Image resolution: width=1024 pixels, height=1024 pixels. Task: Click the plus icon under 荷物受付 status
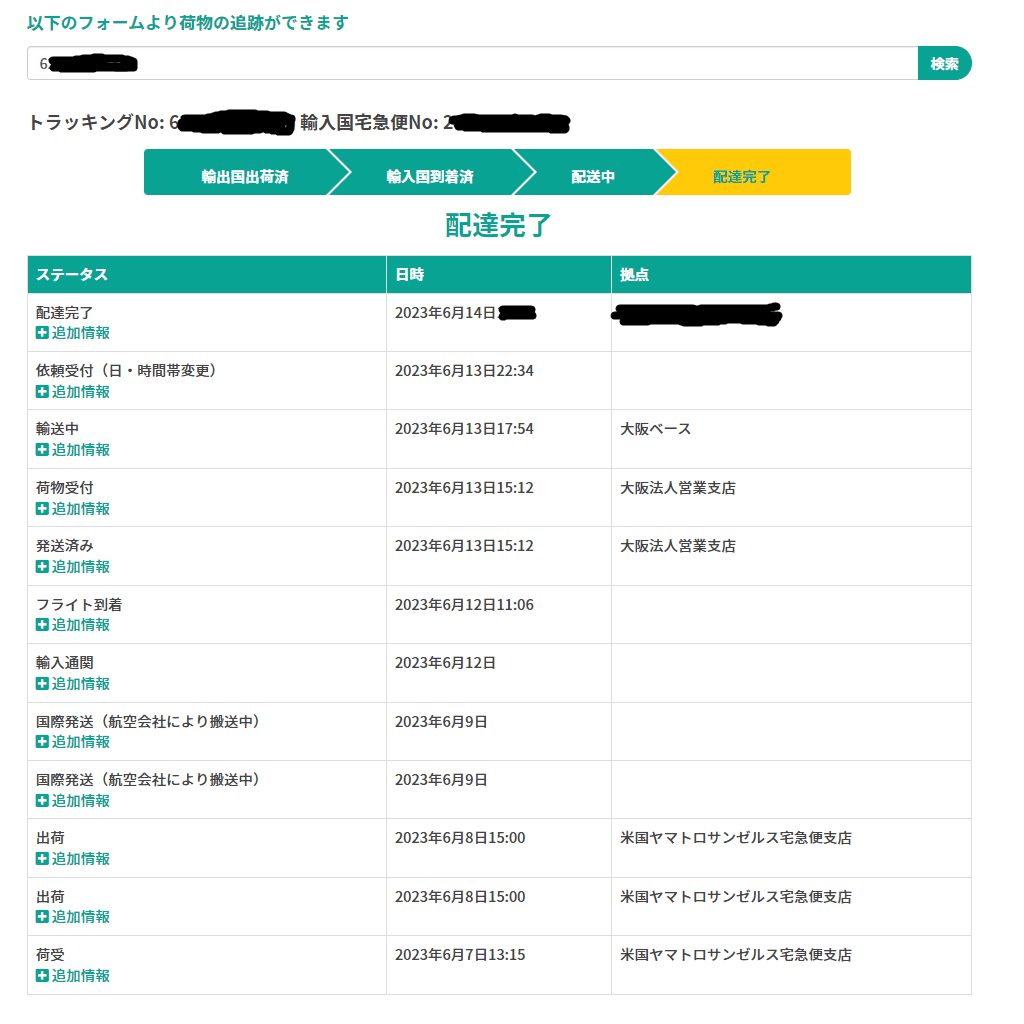[x=42, y=509]
